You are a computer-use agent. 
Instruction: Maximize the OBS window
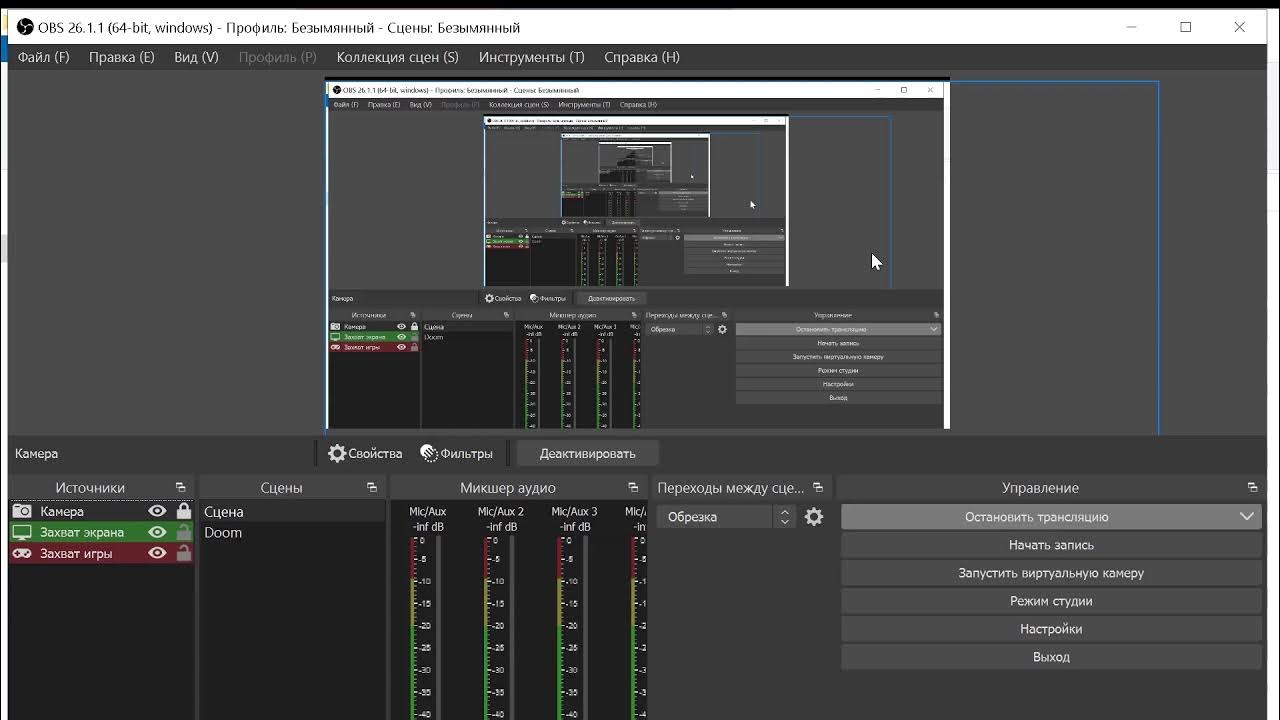click(1186, 27)
